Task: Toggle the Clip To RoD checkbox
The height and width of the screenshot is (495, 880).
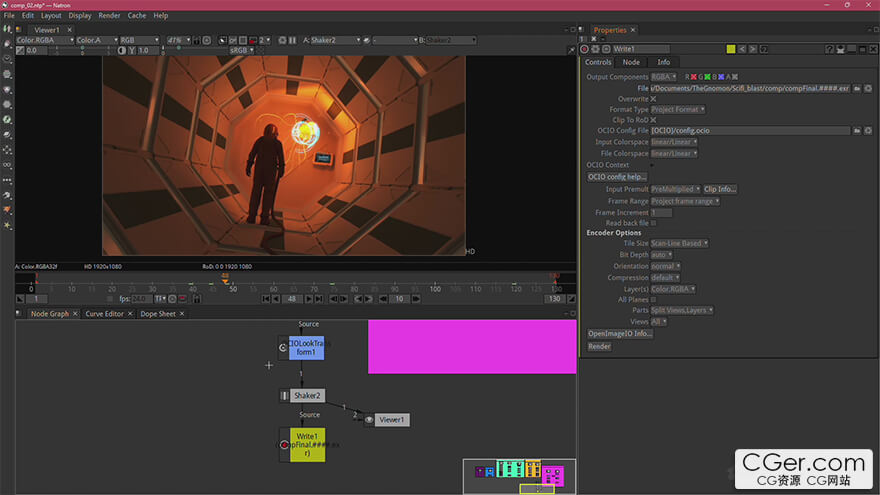Action: coord(654,120)
